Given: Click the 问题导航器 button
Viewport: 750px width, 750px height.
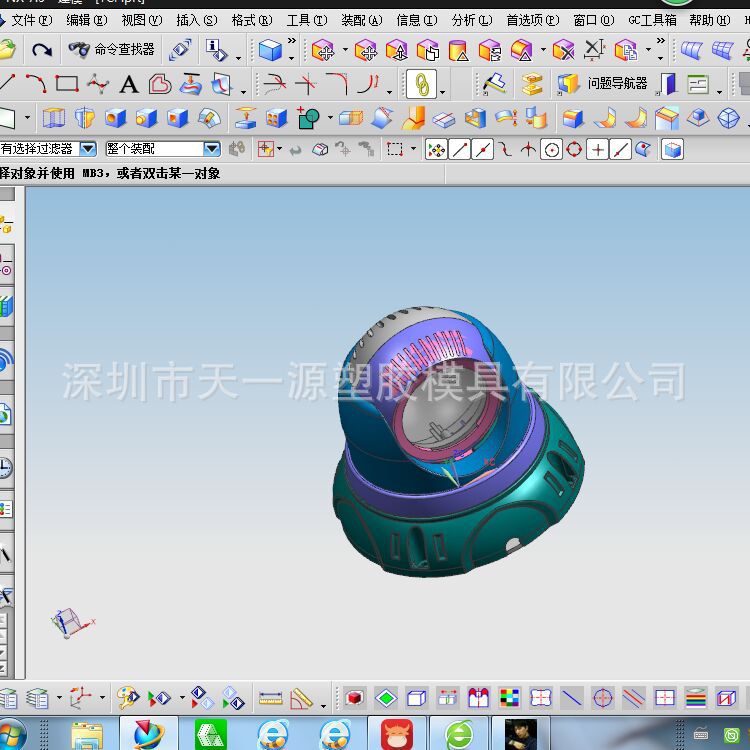Looking at the screenshot, I should tap(603, 84).
